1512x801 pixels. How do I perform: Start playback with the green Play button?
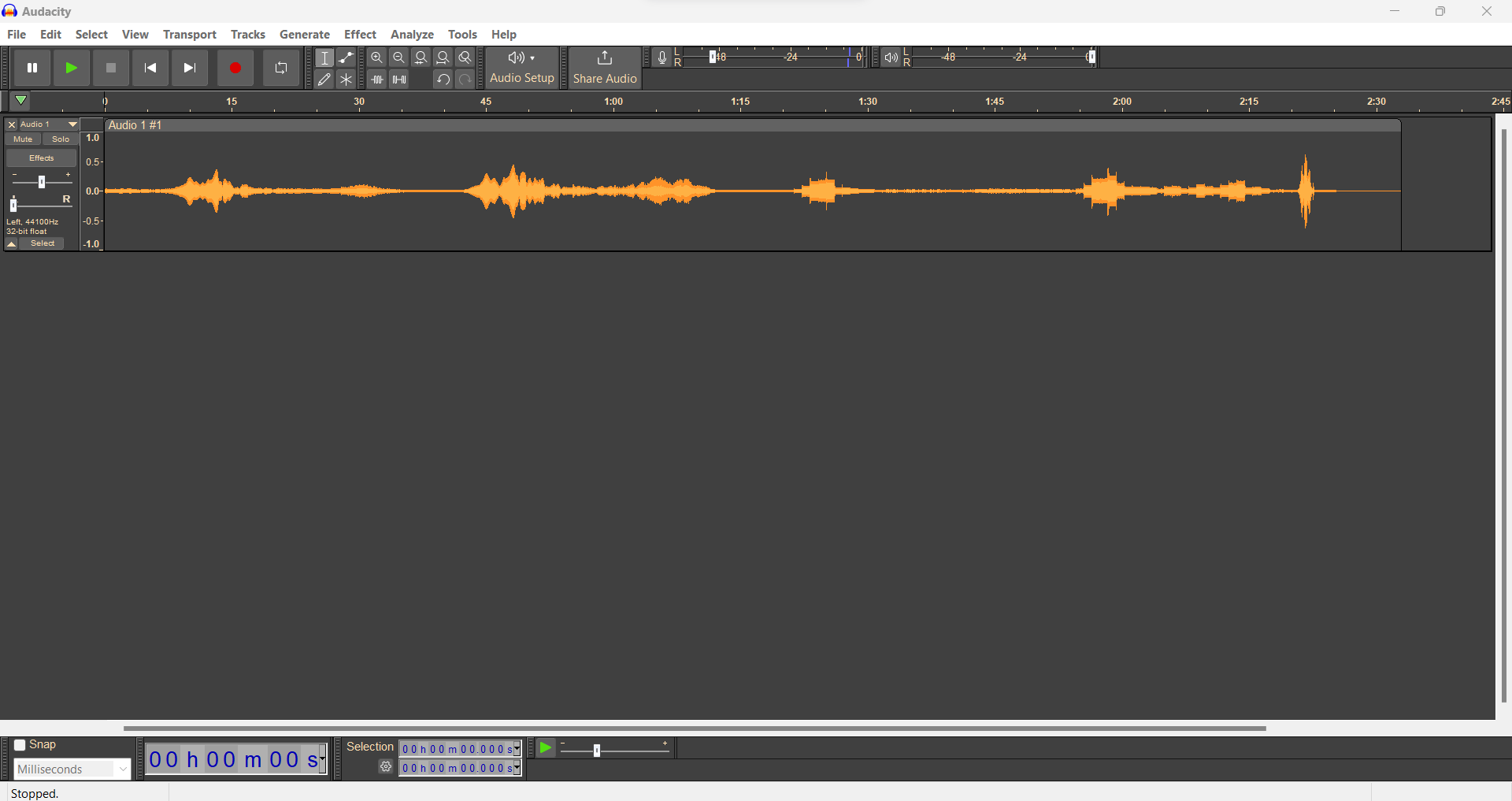(x=71, y=68)
